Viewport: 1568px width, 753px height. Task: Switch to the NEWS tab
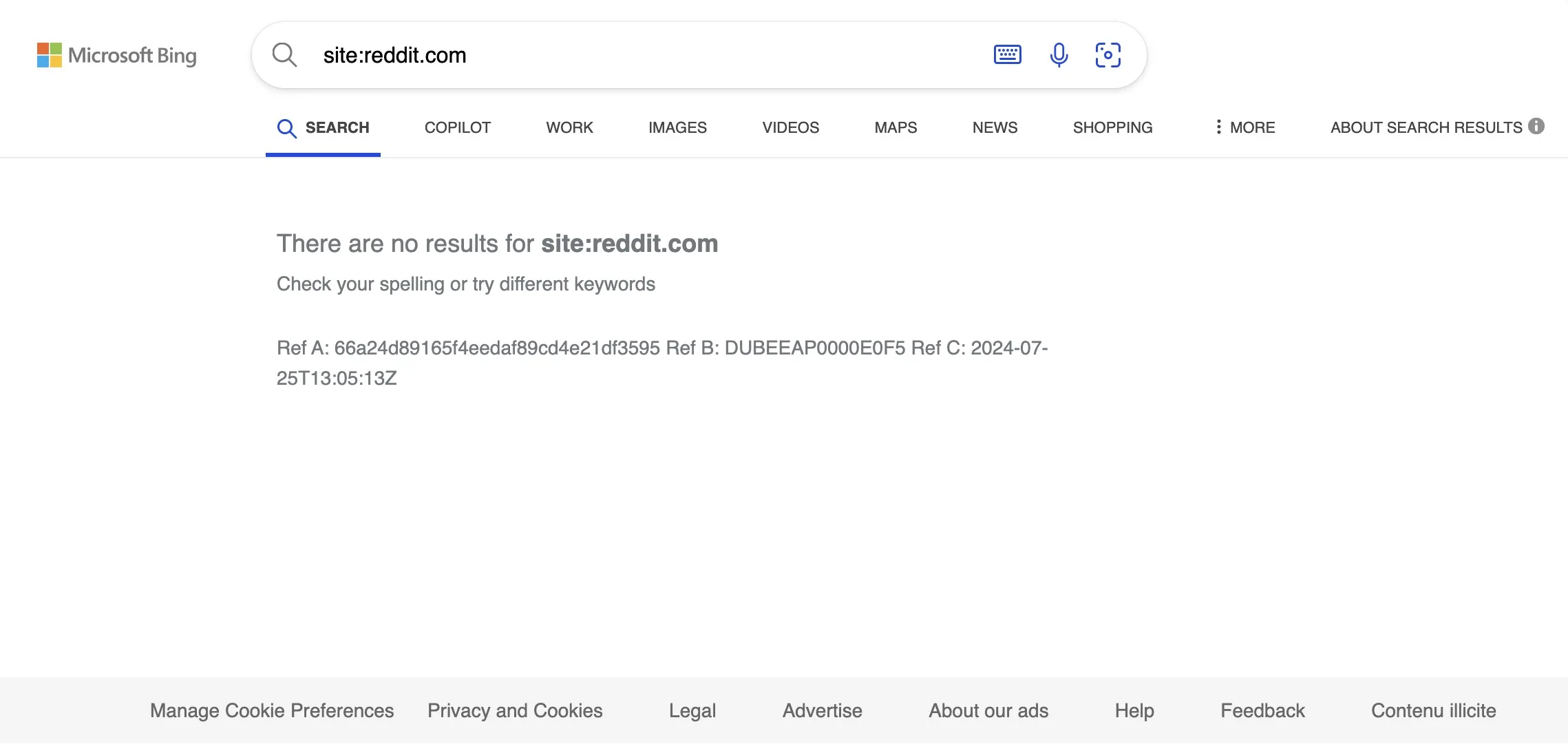(995, 127)
